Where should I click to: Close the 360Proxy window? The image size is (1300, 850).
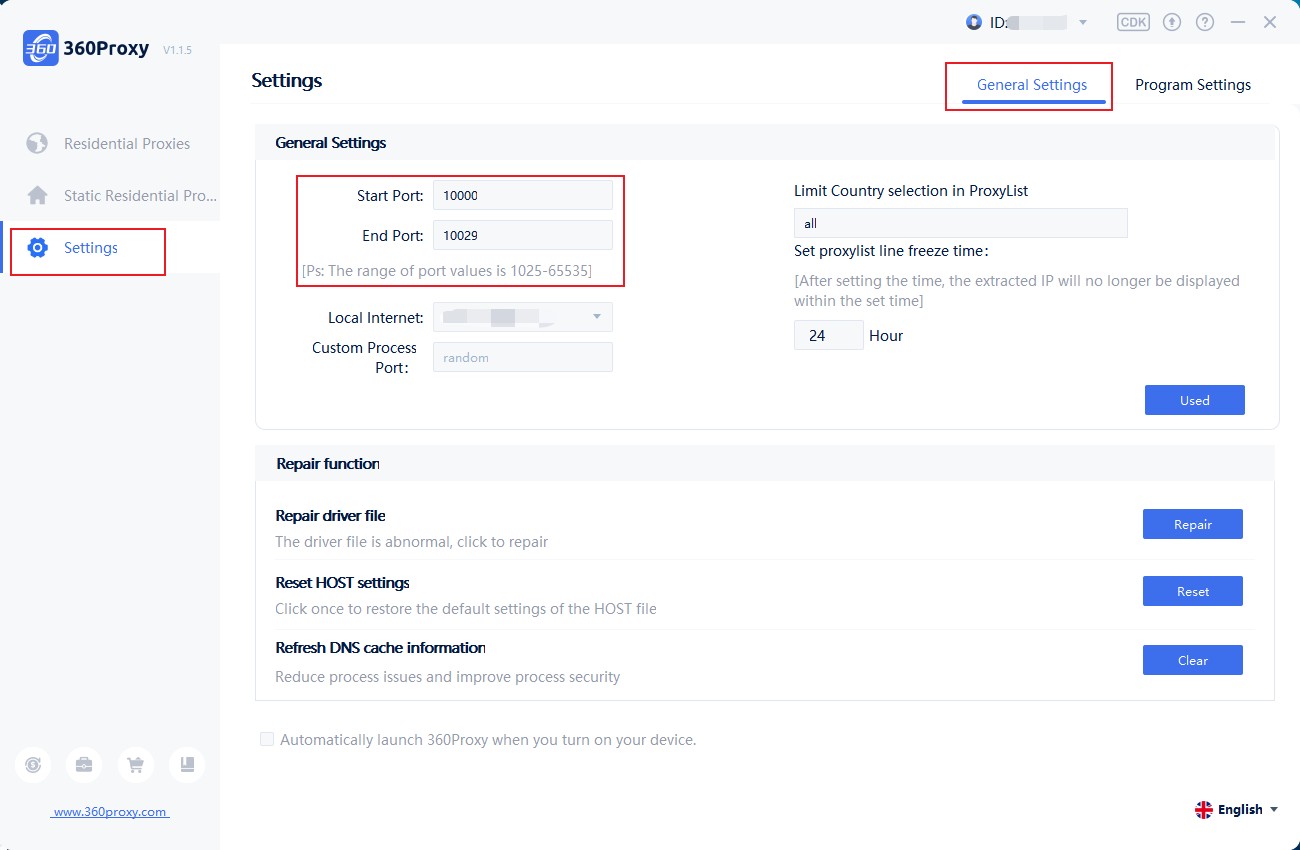tap(1270, 22)
